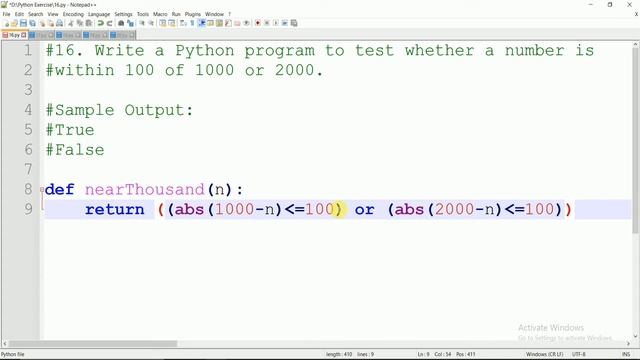The image size is (640, 360).
Task: Click '#Sample Output:' comment on line 4
Action: coord(119,110)
